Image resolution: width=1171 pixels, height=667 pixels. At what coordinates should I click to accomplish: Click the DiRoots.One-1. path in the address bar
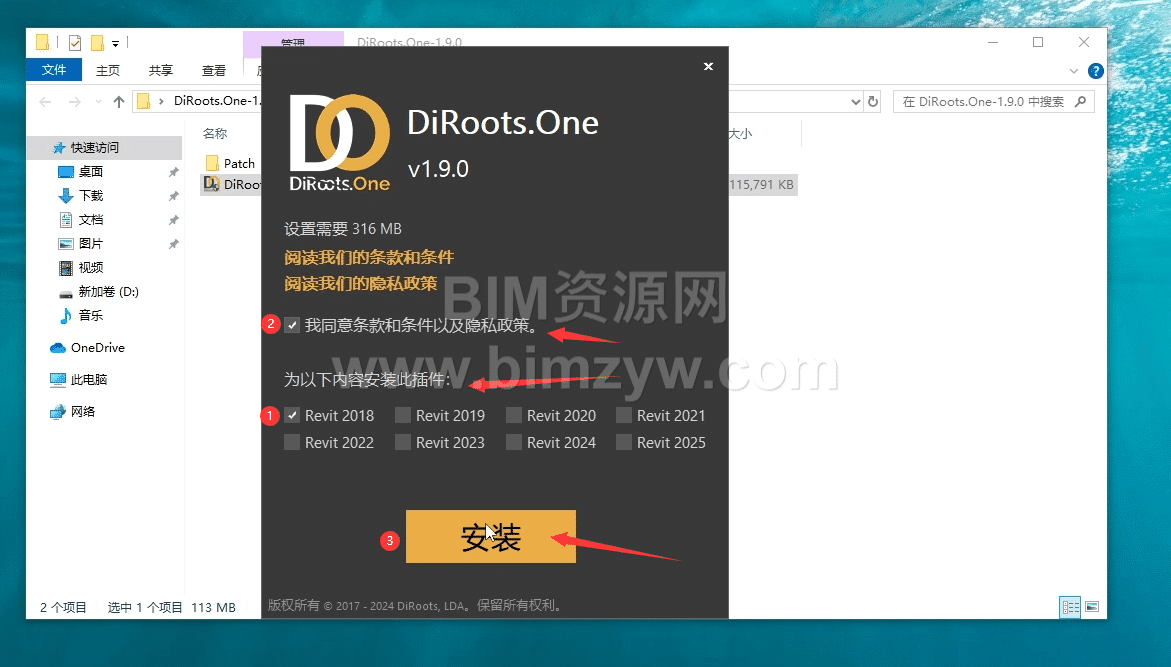217,101
